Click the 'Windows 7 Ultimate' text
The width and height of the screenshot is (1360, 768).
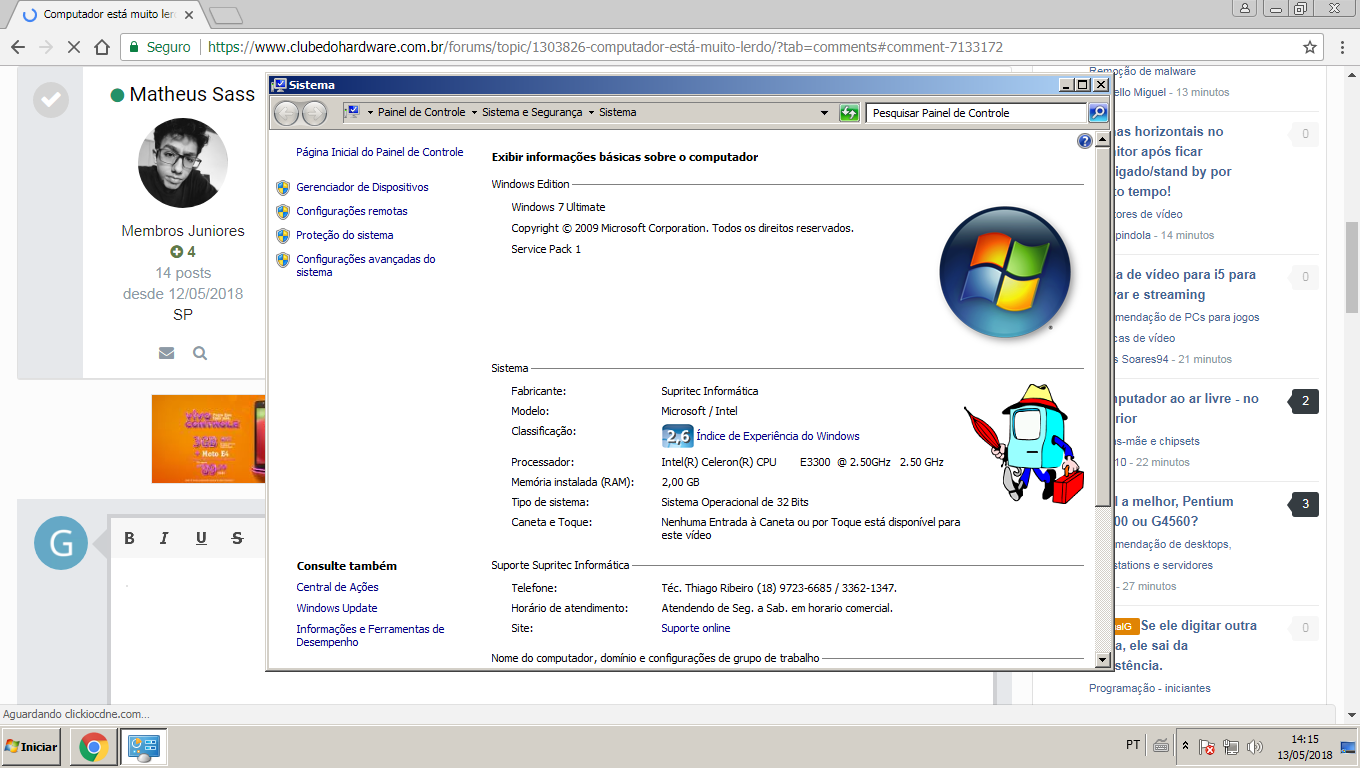[558, 207]
